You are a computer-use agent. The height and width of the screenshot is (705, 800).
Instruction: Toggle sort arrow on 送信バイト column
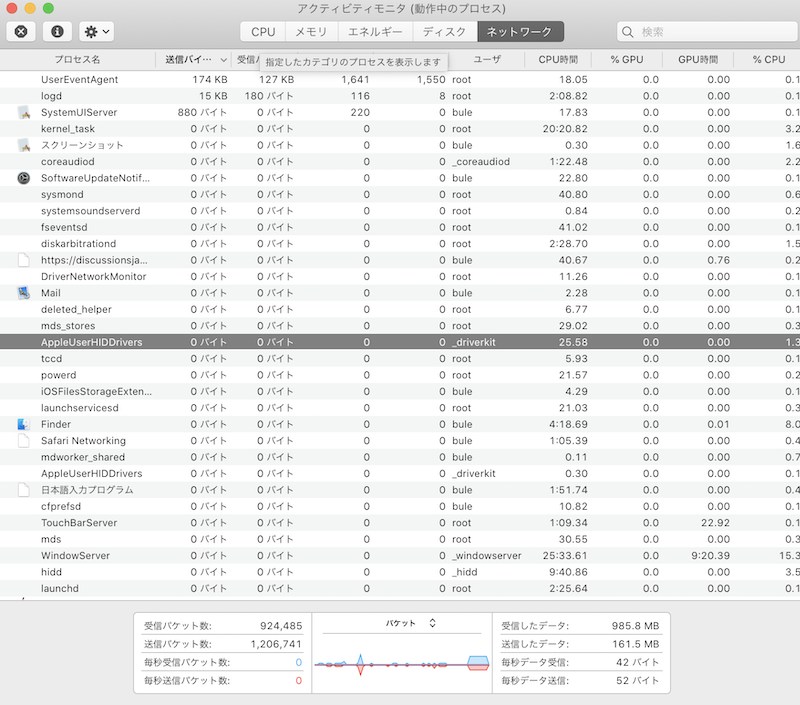pos(223,60)
